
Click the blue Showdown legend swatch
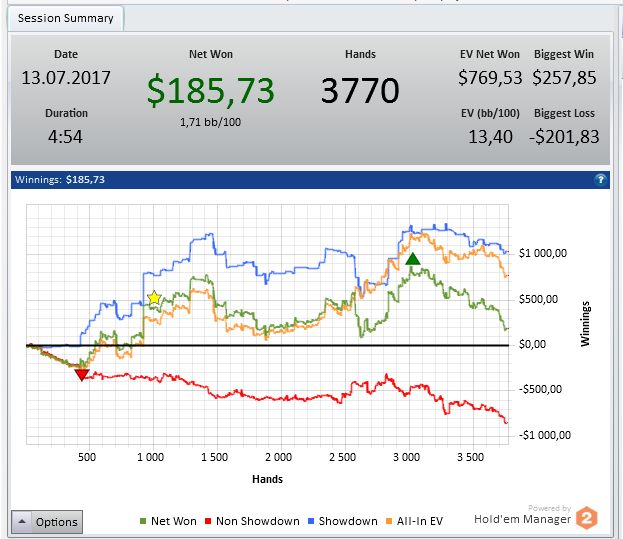[x=311, y=521]
